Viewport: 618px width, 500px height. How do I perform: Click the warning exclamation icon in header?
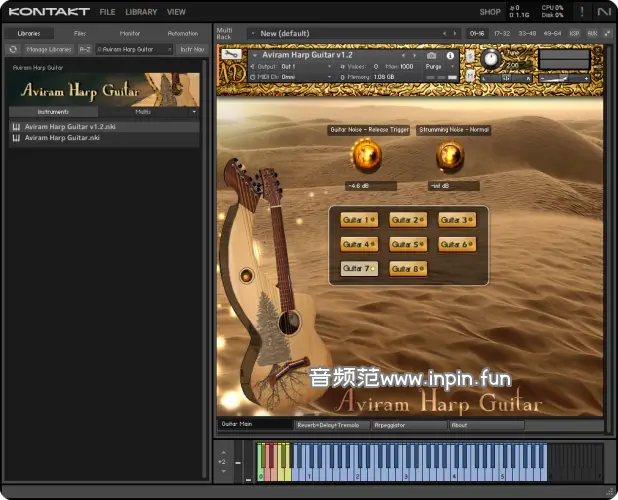(x=581, y=12)
